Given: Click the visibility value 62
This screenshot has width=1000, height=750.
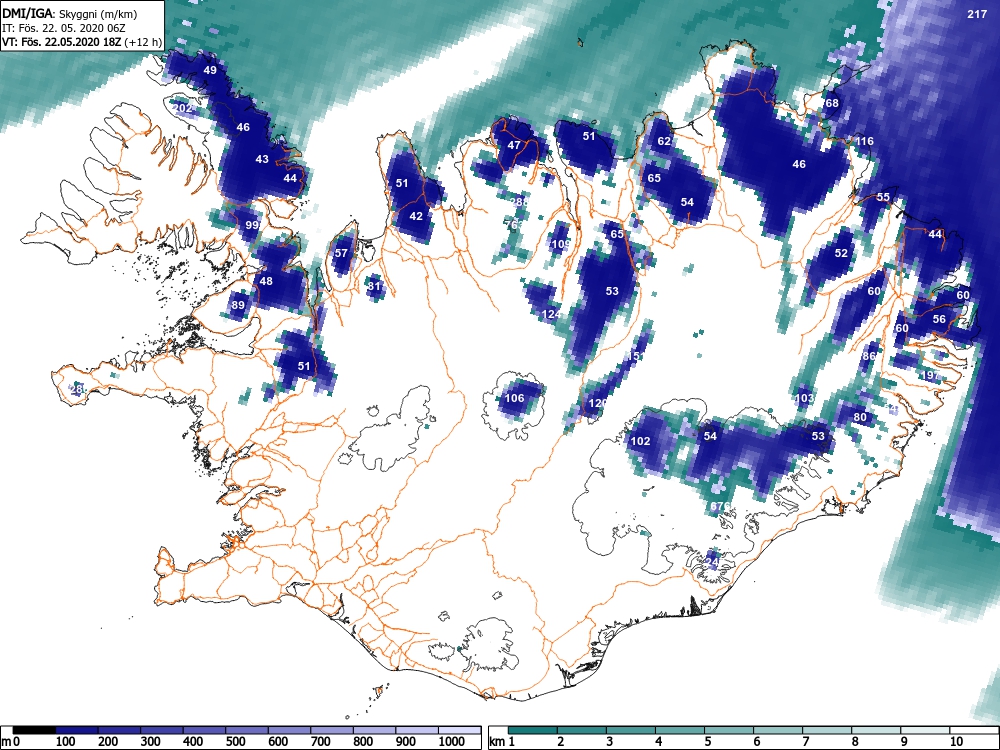Looking at the screenshot, I should [x=664, y=141].
